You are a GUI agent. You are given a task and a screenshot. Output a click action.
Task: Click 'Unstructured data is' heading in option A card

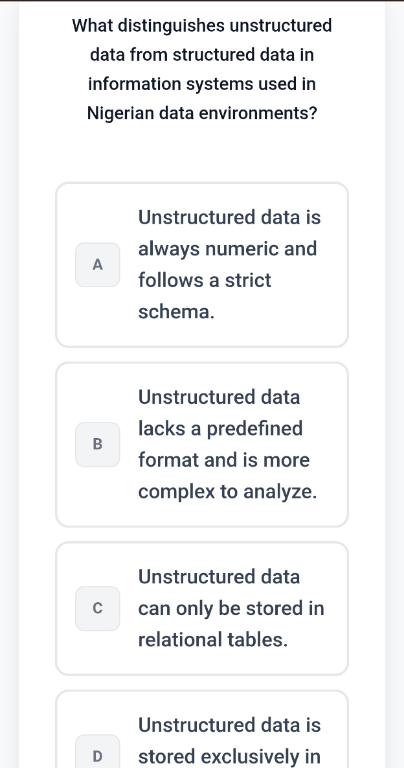(x=230, y=217)
